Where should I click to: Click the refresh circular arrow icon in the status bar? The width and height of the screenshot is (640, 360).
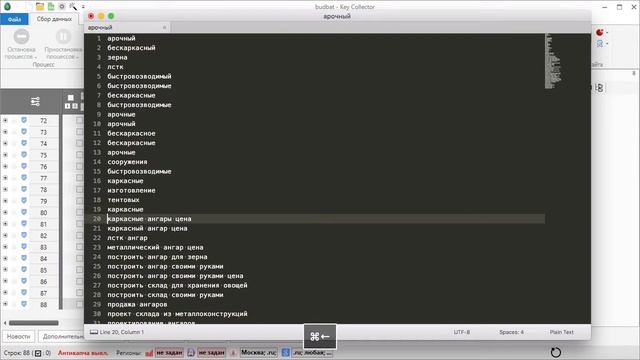(x=556, y=352)
